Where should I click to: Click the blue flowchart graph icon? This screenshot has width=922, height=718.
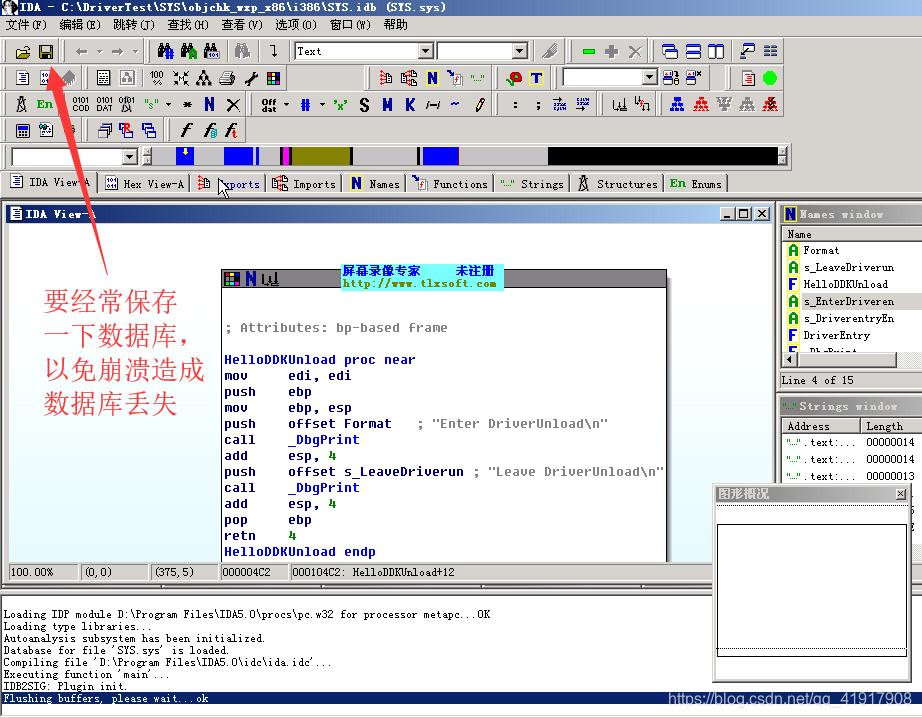point(677,105)
